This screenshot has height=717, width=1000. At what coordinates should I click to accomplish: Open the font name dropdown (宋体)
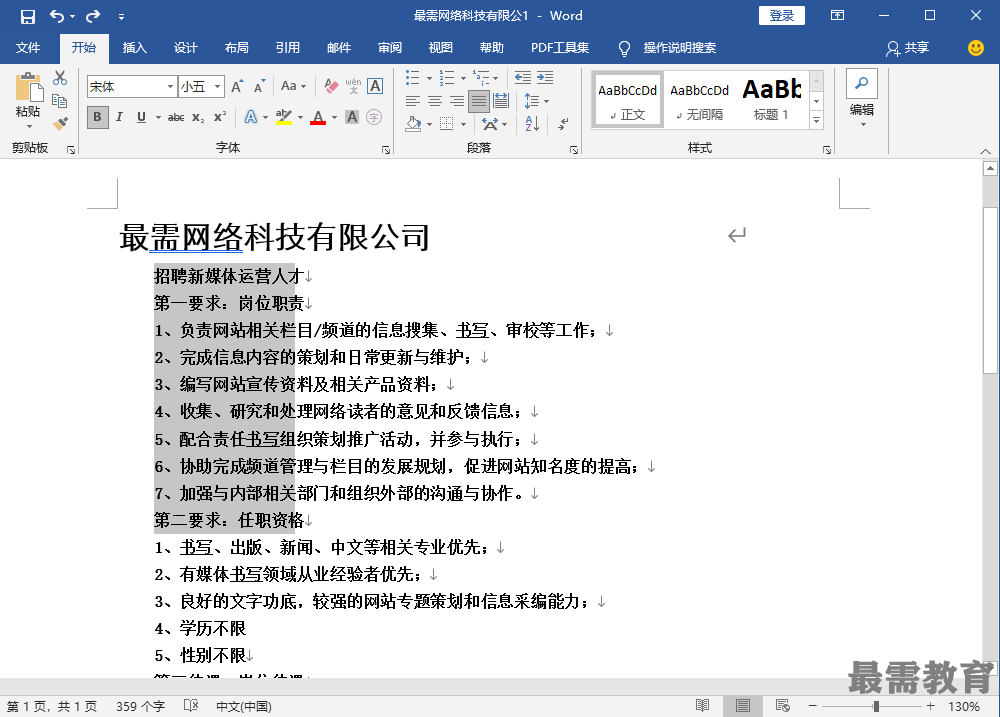[170, 87]
